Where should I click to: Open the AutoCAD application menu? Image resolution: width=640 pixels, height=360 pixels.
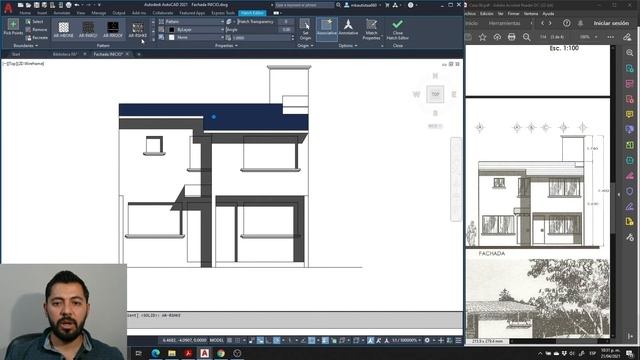point(8,7)
